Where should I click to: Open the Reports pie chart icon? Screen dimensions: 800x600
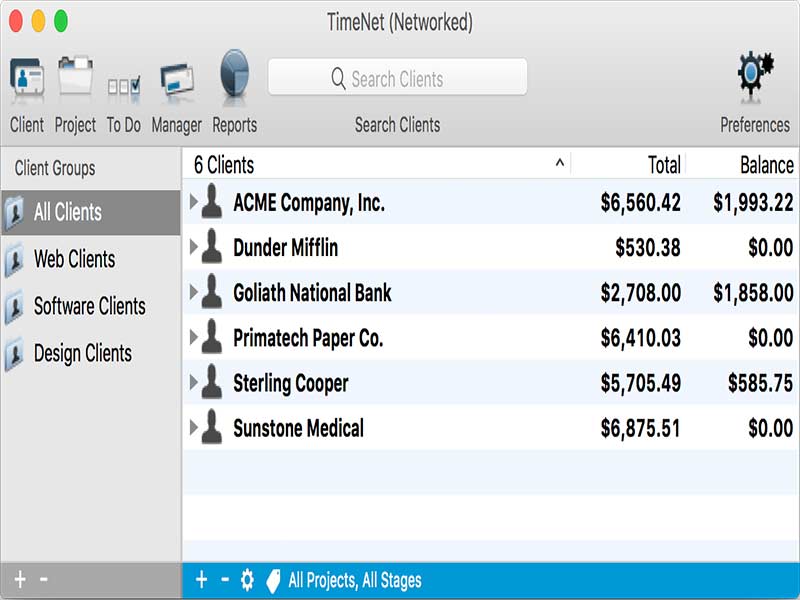235,73
